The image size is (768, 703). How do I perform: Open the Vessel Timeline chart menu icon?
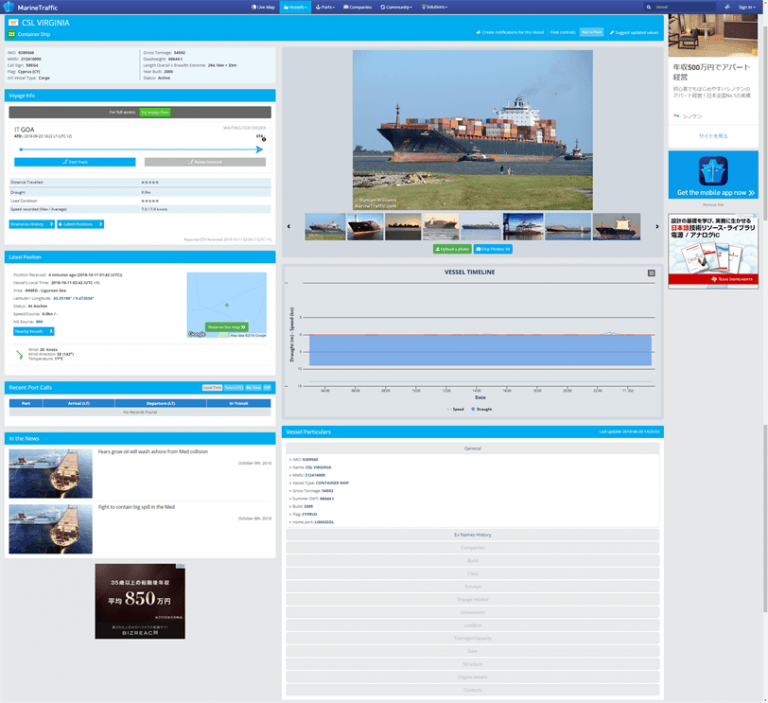click(x=651, y=273)
